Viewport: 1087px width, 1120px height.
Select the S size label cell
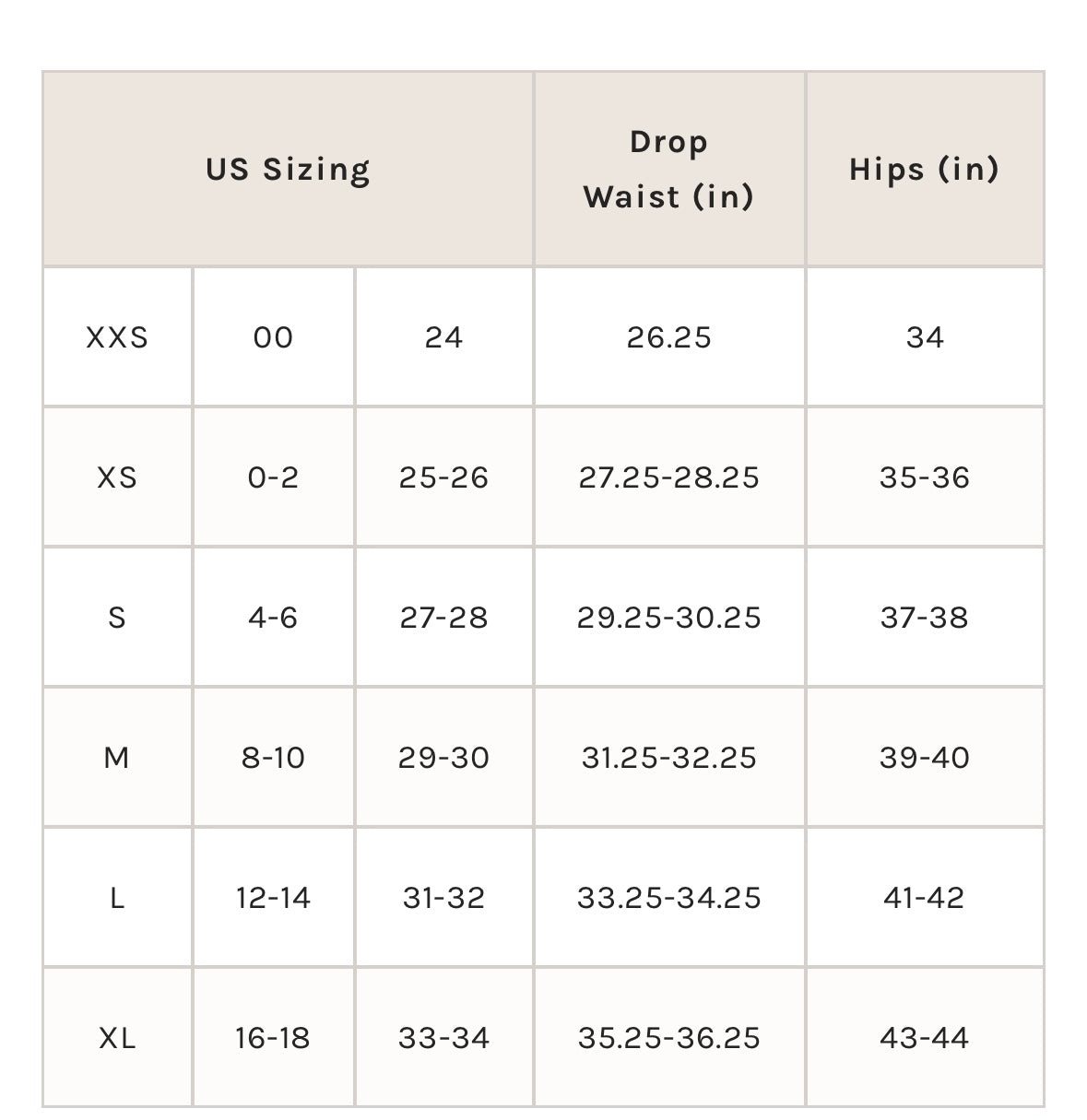coord(117,618)
